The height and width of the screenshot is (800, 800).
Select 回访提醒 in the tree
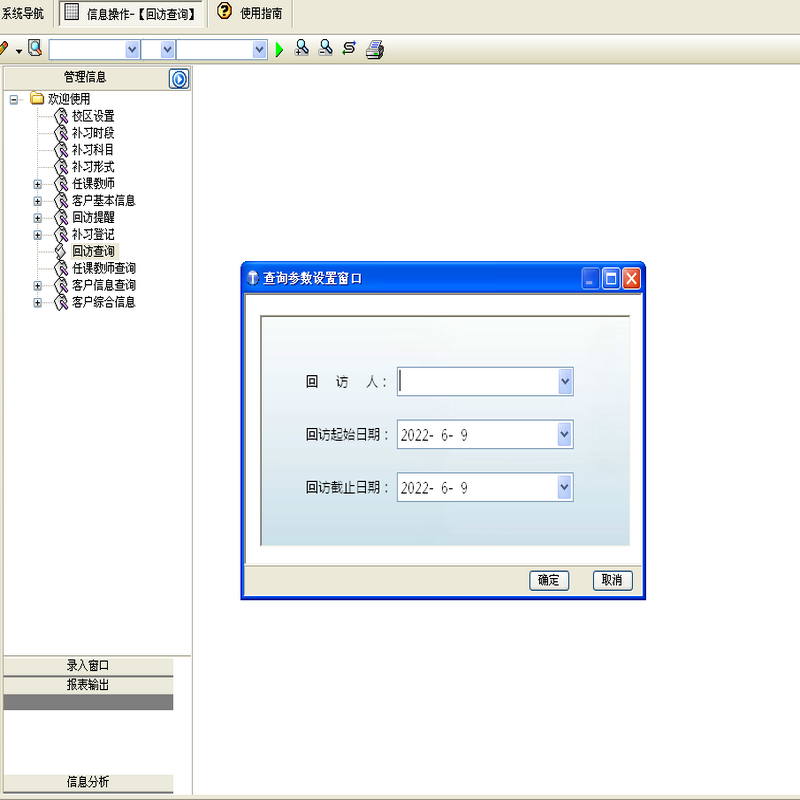pyautogui.click(x=93, y=217)
